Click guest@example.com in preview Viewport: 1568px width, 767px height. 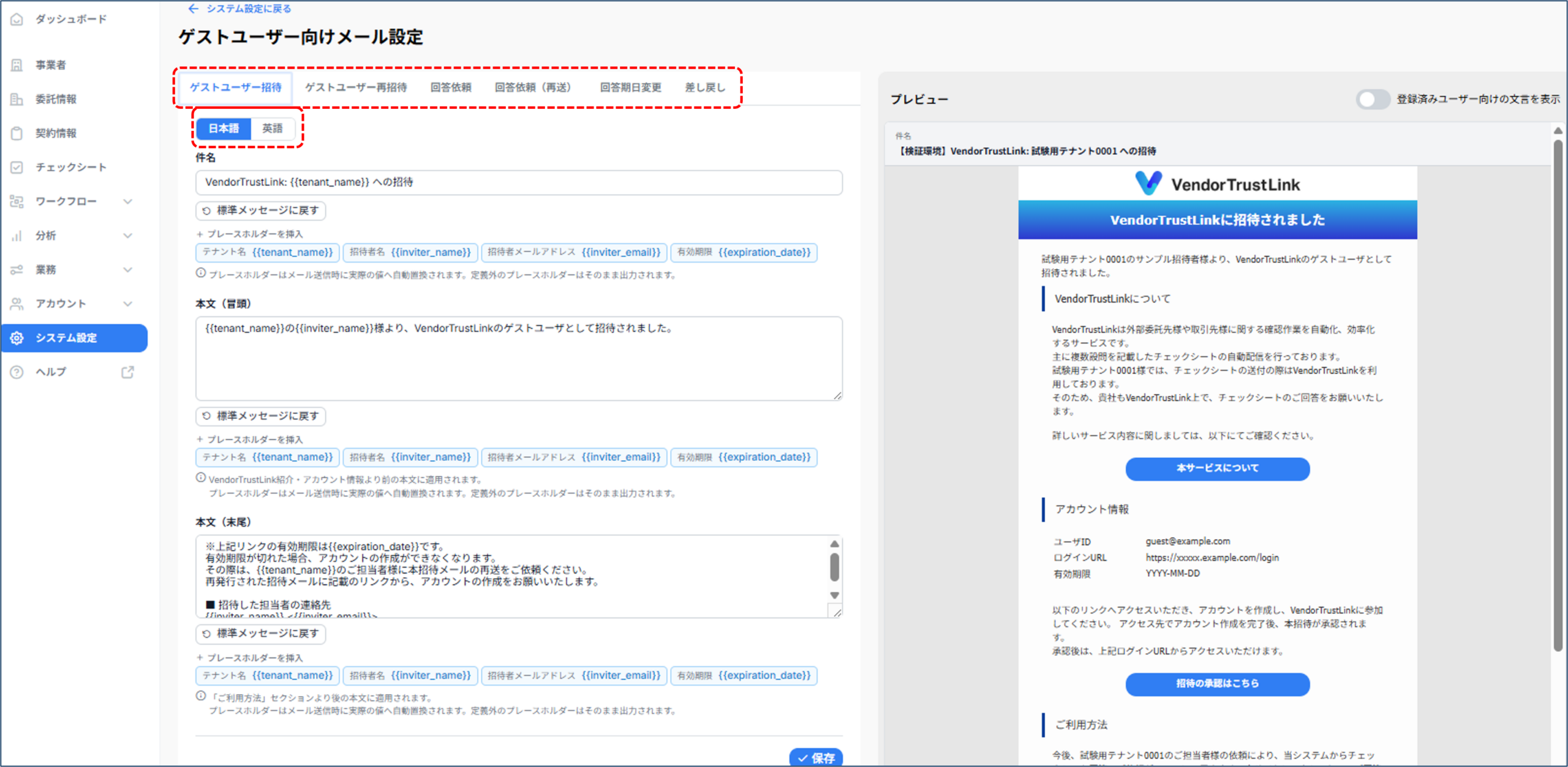(x=1187, y=541)
